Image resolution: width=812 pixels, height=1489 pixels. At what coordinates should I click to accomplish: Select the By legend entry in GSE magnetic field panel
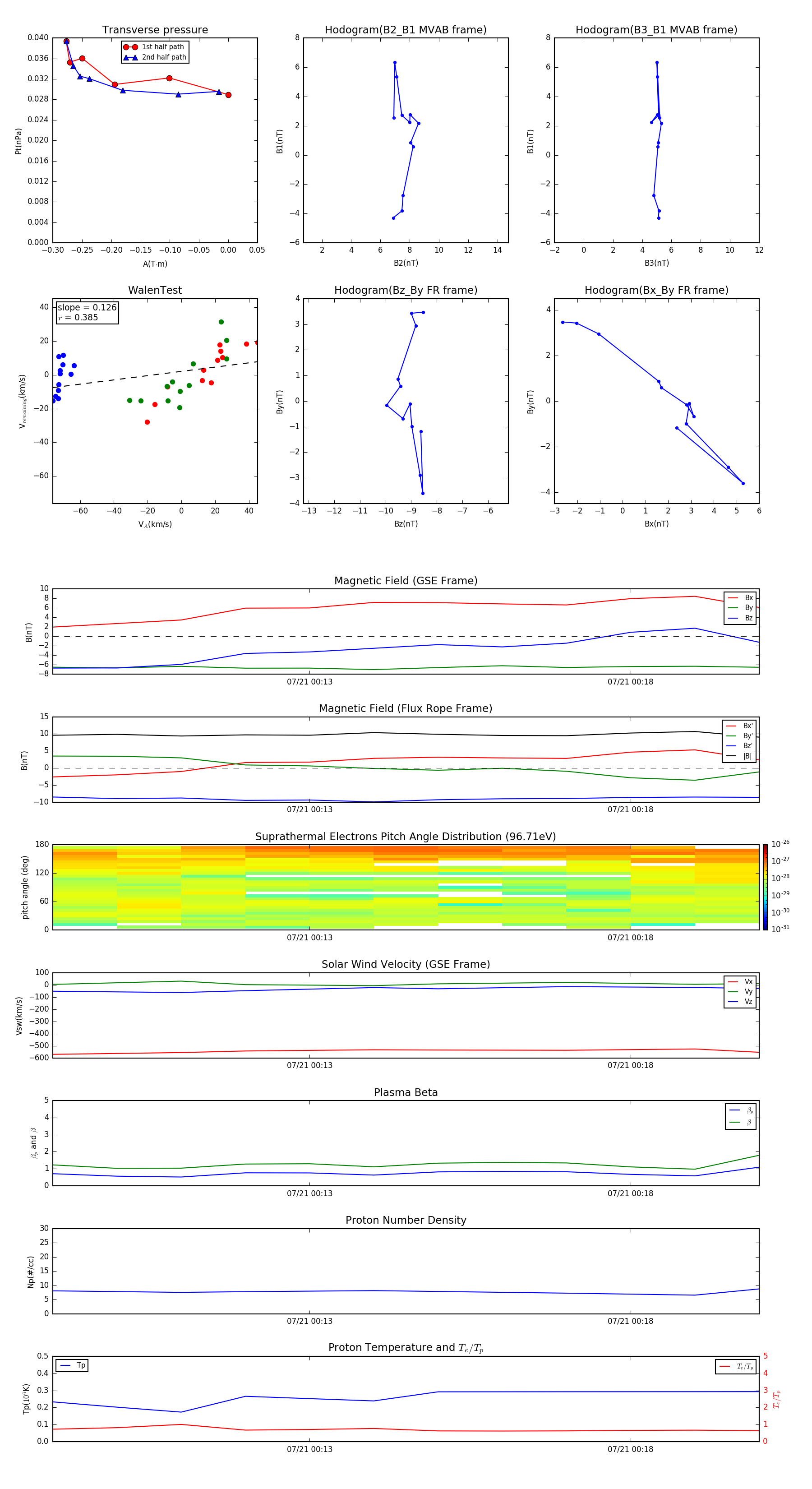(x=740, y=607)
